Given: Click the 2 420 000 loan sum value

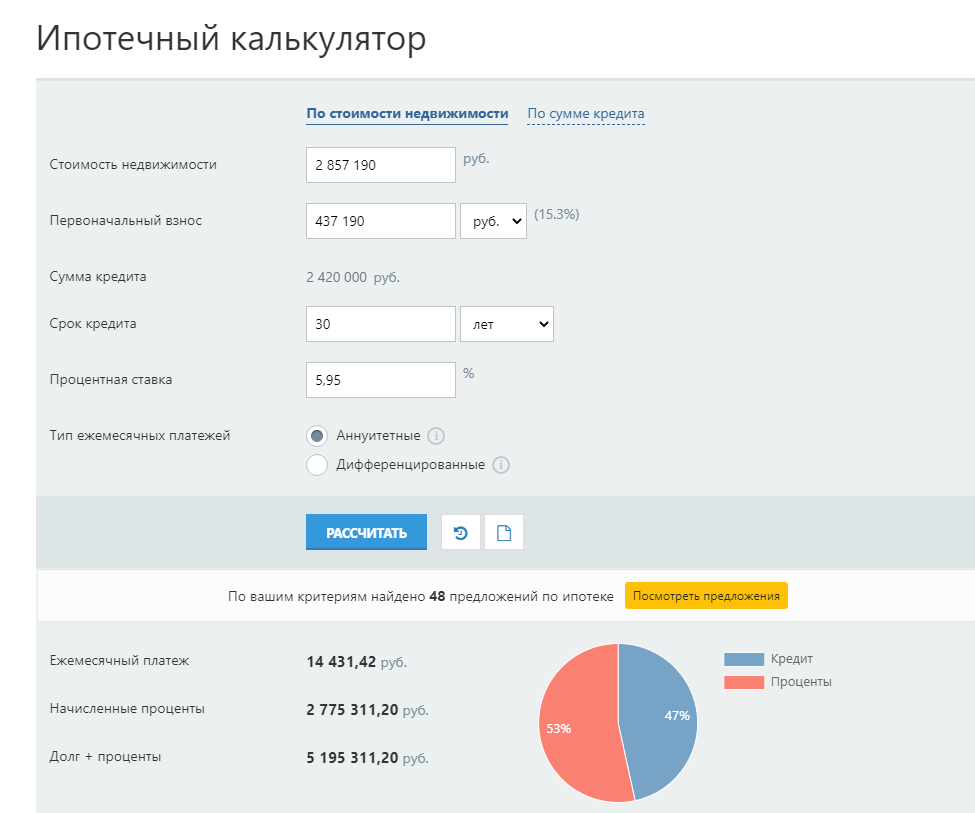Looking at the screenshot, I should (x=336, y=277).
